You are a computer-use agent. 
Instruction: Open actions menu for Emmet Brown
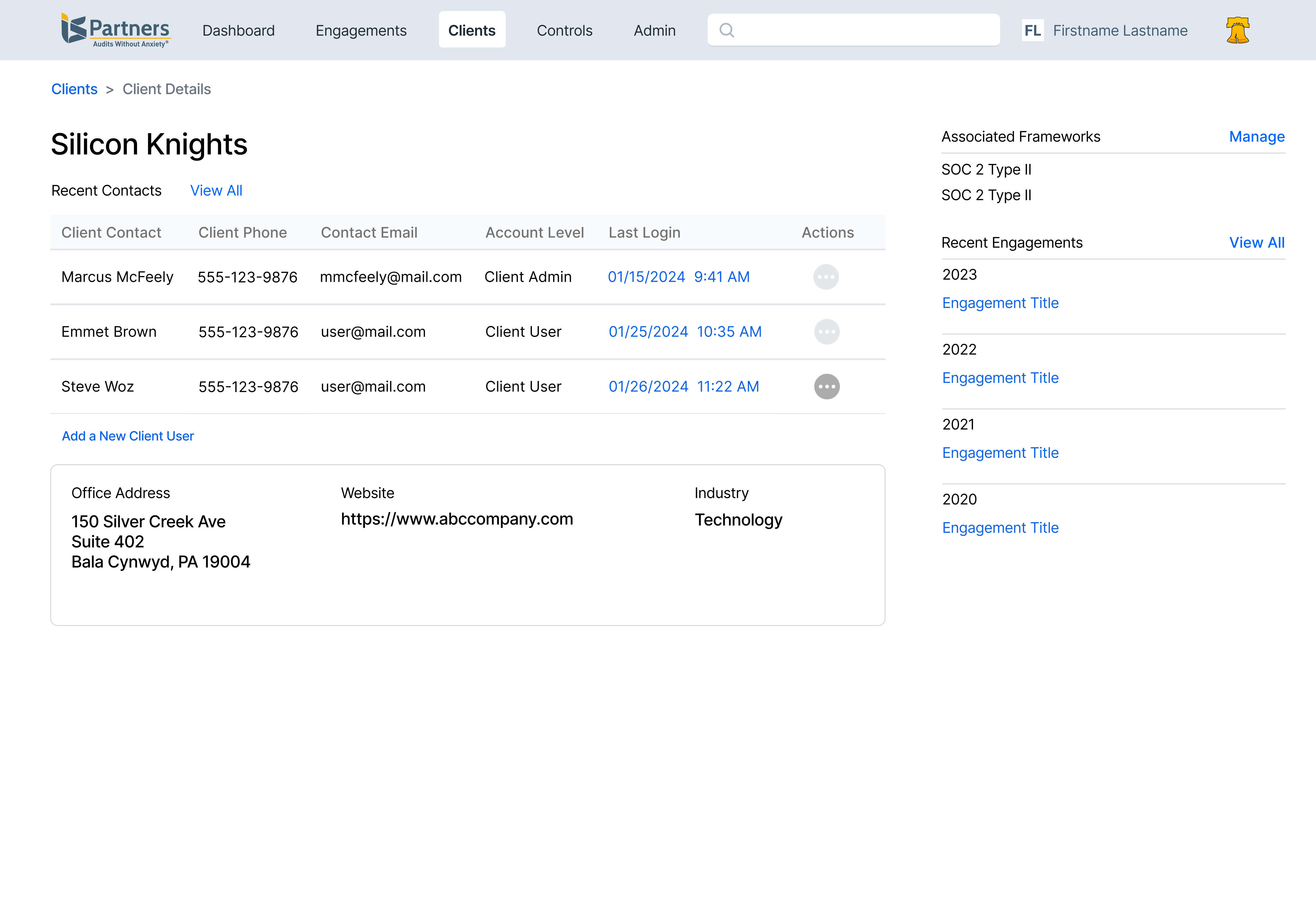tap(827, 332)
